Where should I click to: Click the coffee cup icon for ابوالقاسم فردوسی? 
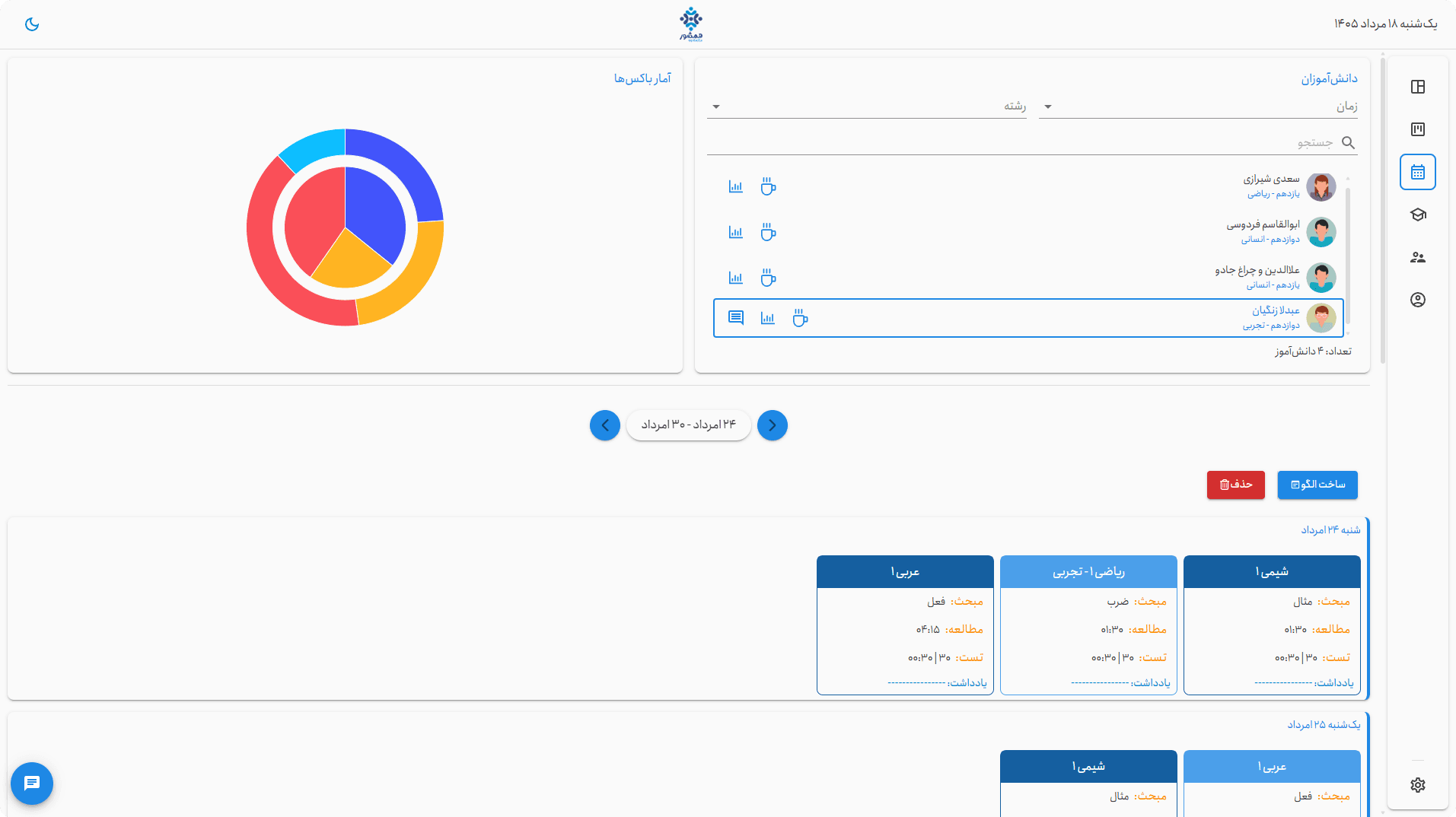768,232
